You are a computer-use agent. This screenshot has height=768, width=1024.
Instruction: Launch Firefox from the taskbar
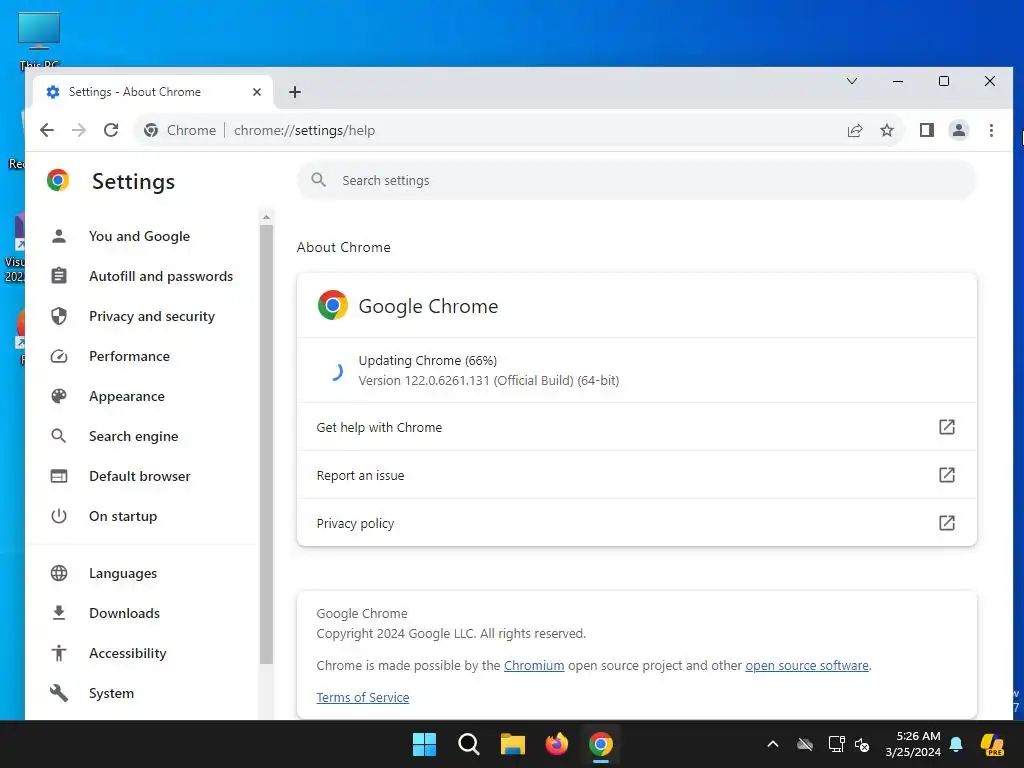tap(557, 744)
